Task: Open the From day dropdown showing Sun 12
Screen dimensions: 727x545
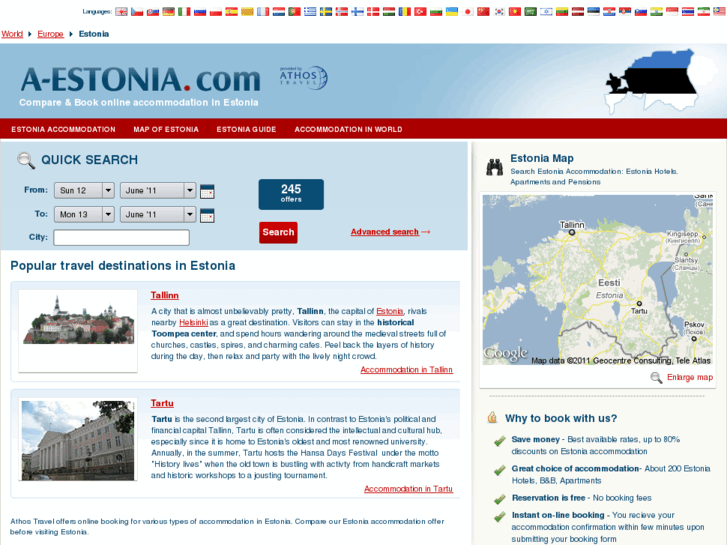Action: tap(84, 190)
